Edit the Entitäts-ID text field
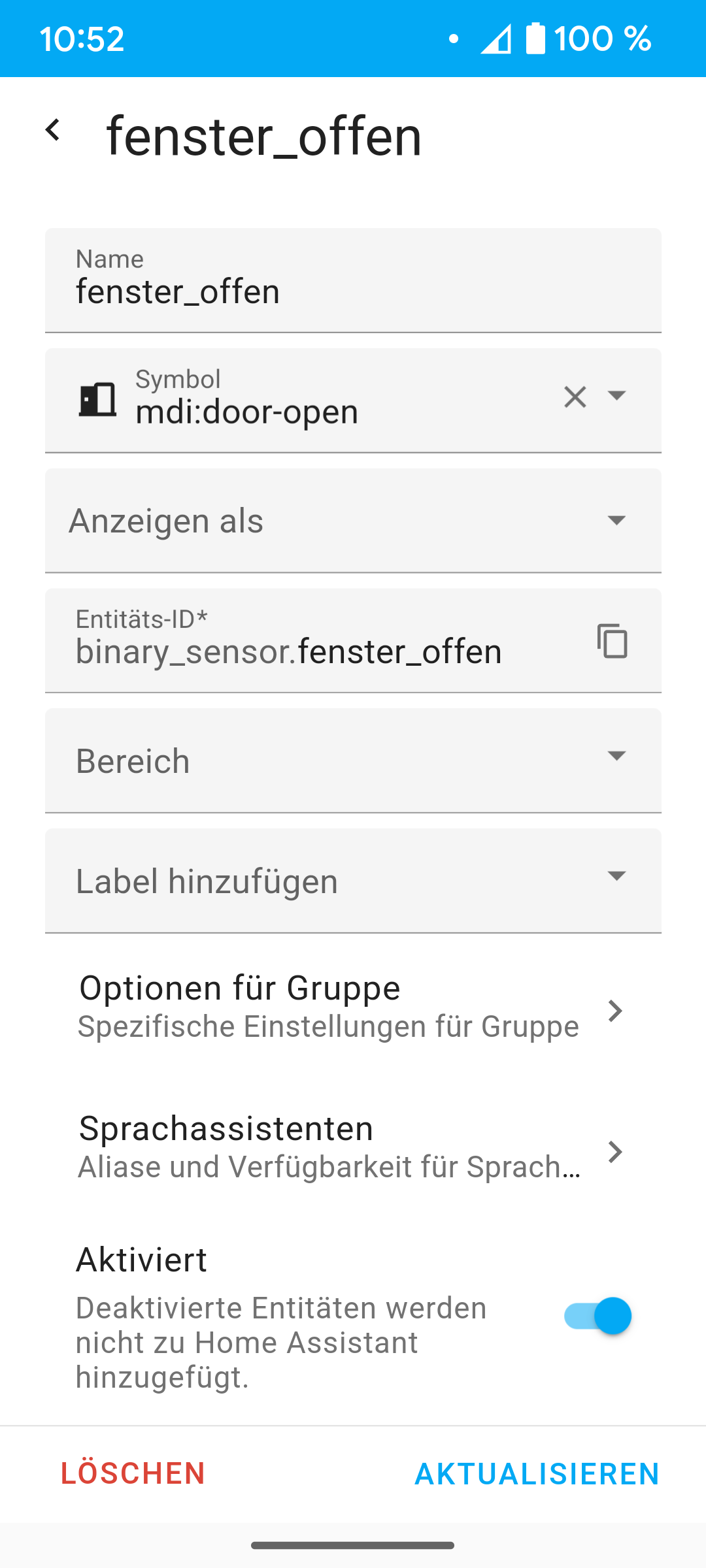The width and height of the screenshot is (706, 1568). tap(314, 651)
